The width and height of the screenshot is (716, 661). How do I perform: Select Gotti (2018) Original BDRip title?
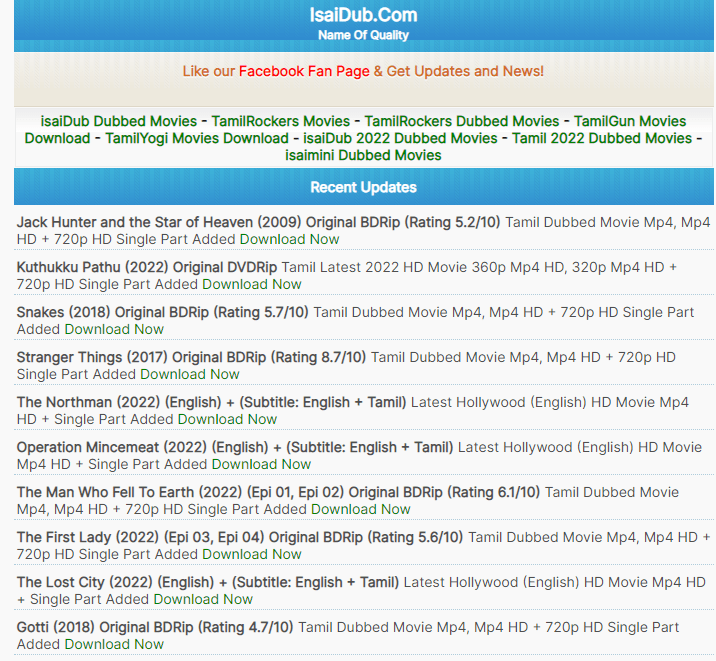(x=155, y=627)
